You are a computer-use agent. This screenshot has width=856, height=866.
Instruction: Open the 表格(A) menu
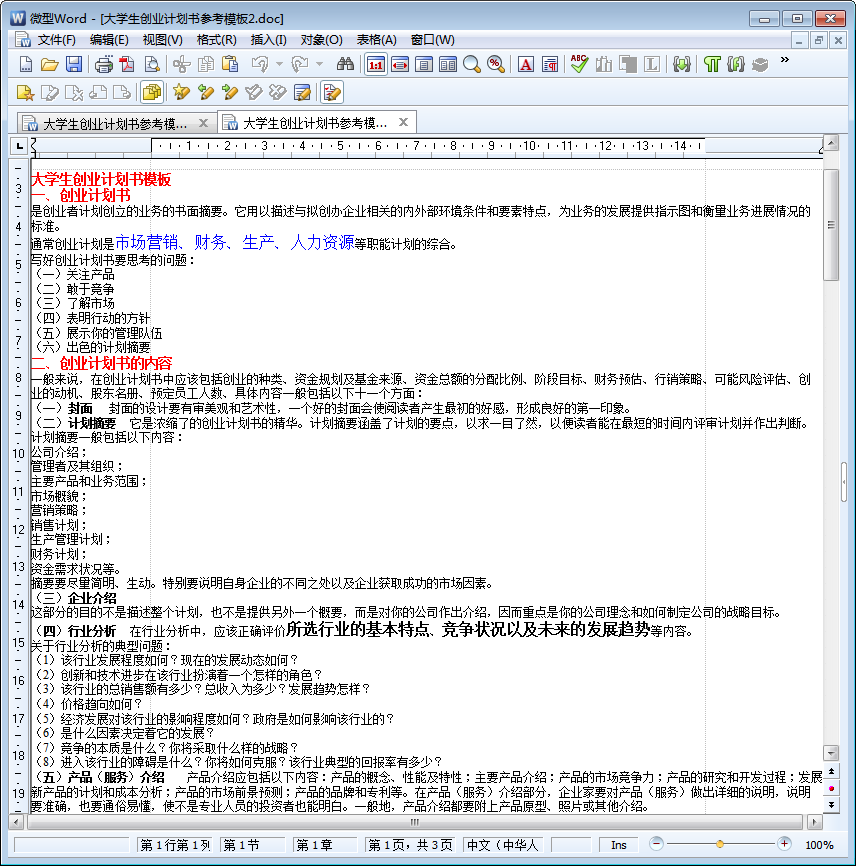(x=377, y=40)
